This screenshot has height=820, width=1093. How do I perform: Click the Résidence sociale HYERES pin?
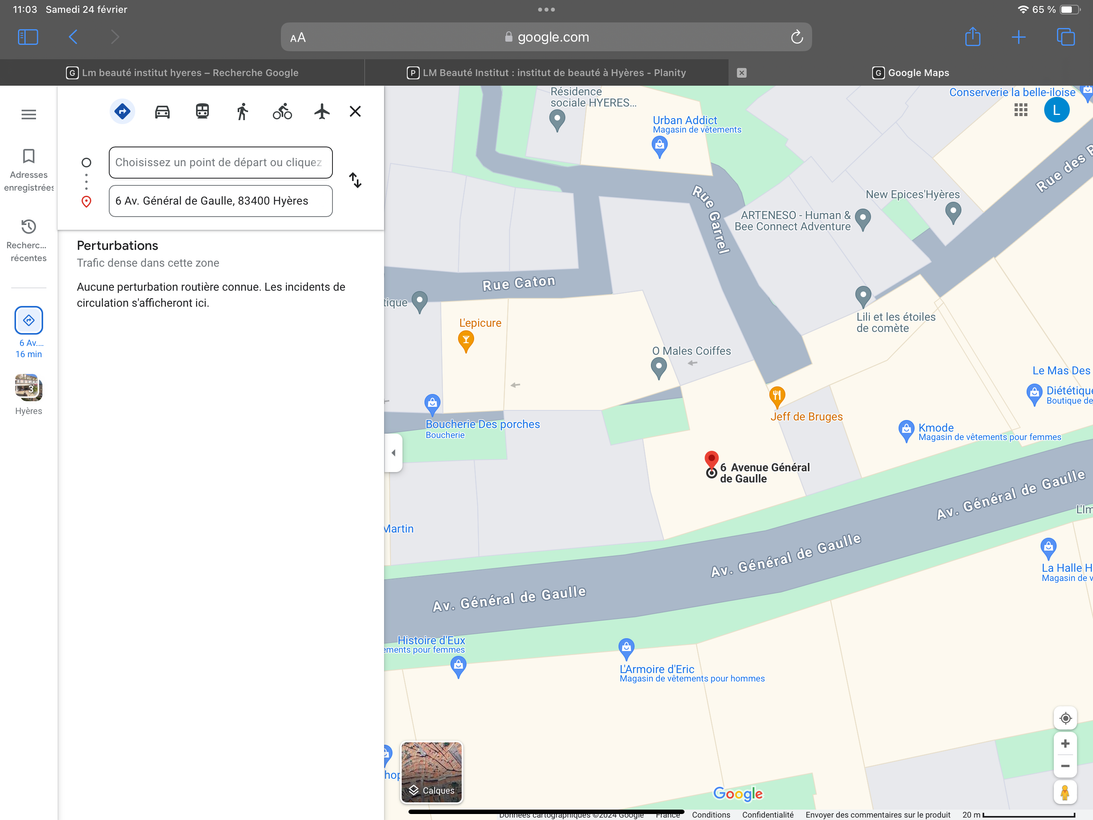557,120
